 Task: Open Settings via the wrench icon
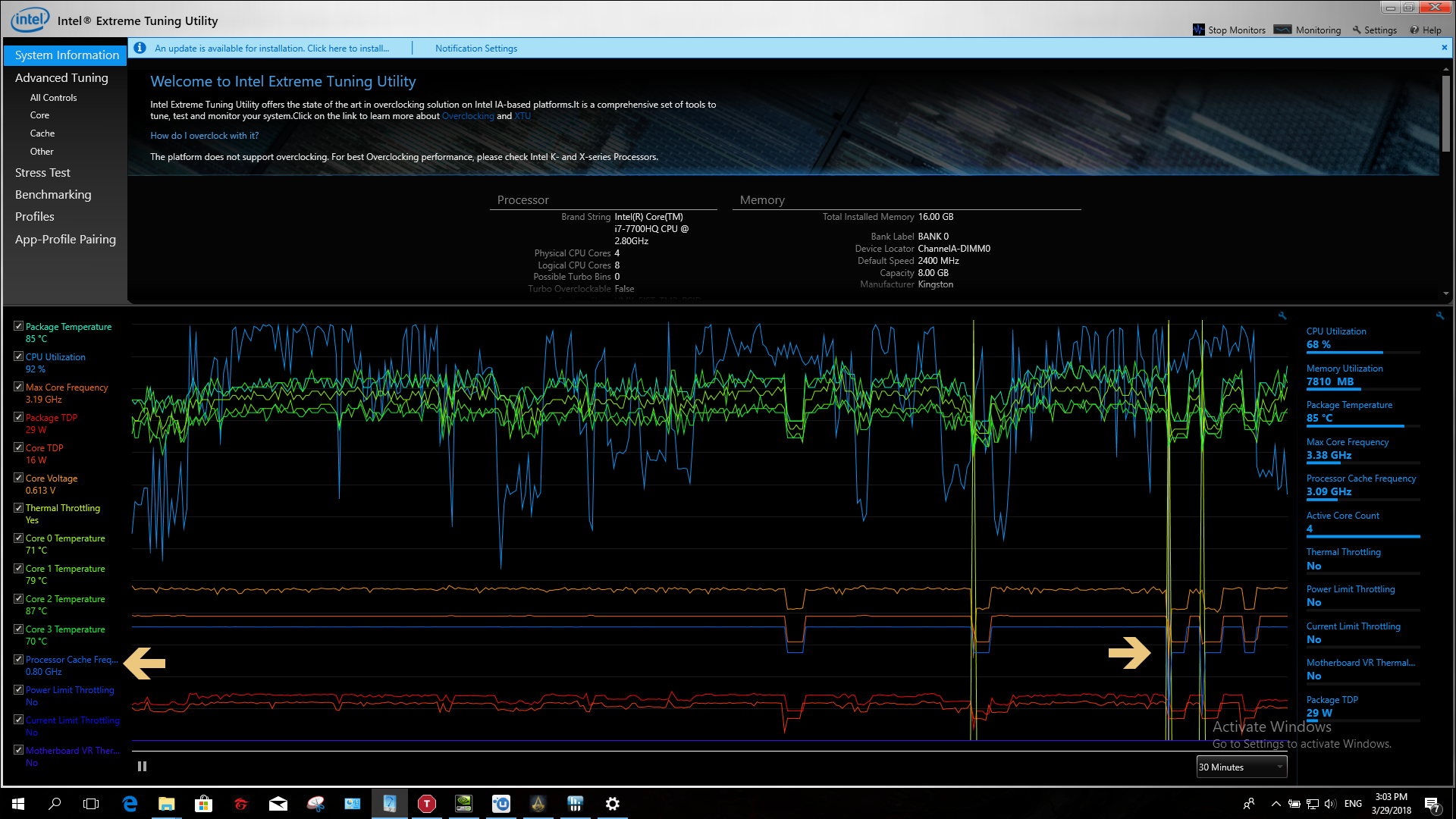click(x=1357, y=30)
